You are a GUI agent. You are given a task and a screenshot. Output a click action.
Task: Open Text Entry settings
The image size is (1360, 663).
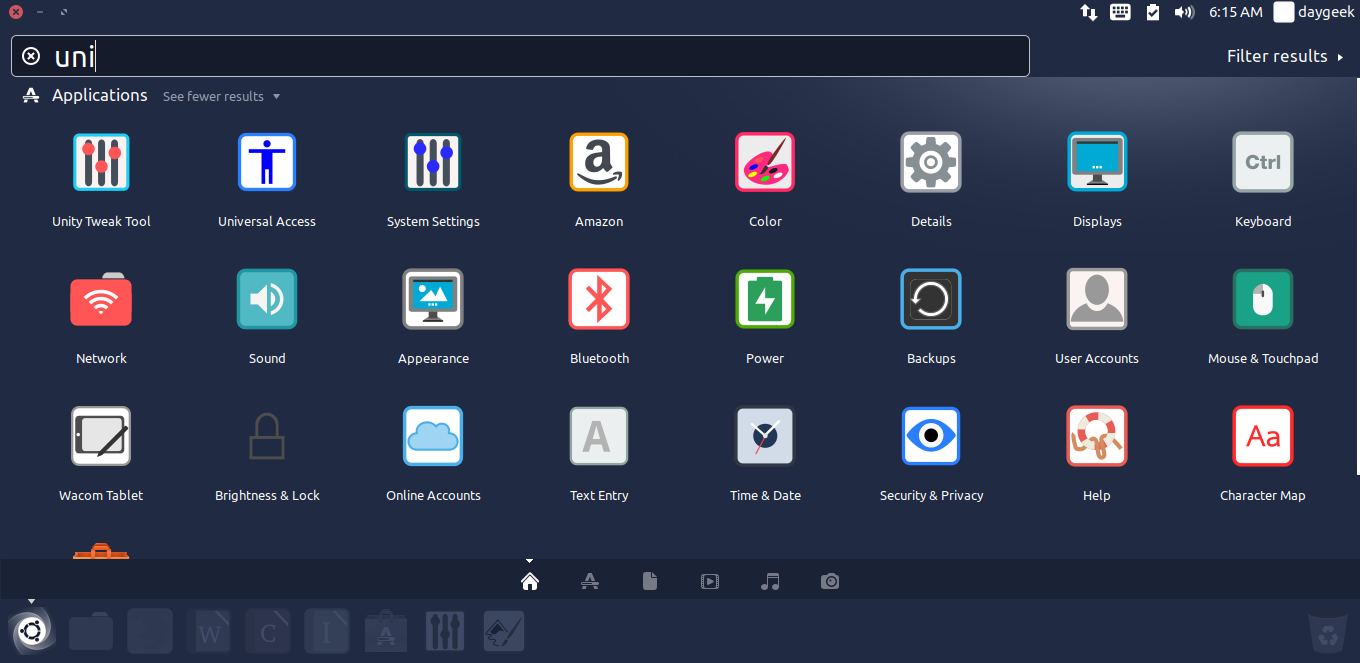tap(599, 436)
